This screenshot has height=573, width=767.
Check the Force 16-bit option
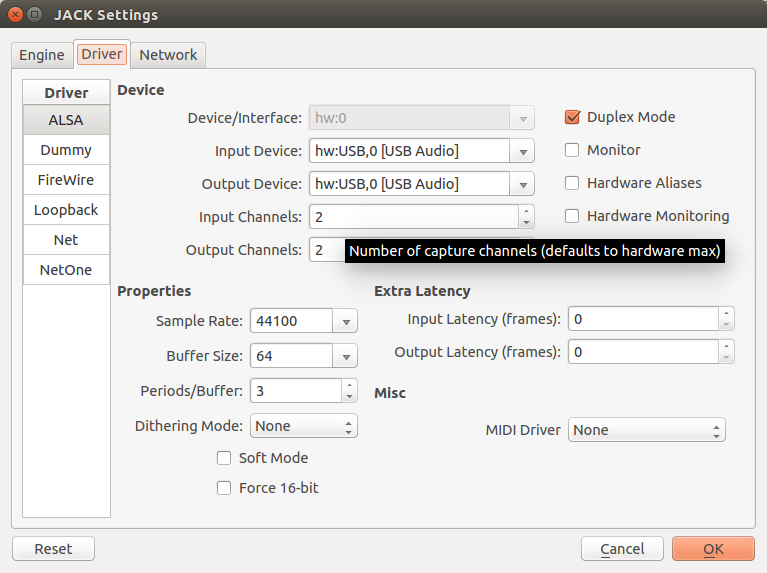224,488
